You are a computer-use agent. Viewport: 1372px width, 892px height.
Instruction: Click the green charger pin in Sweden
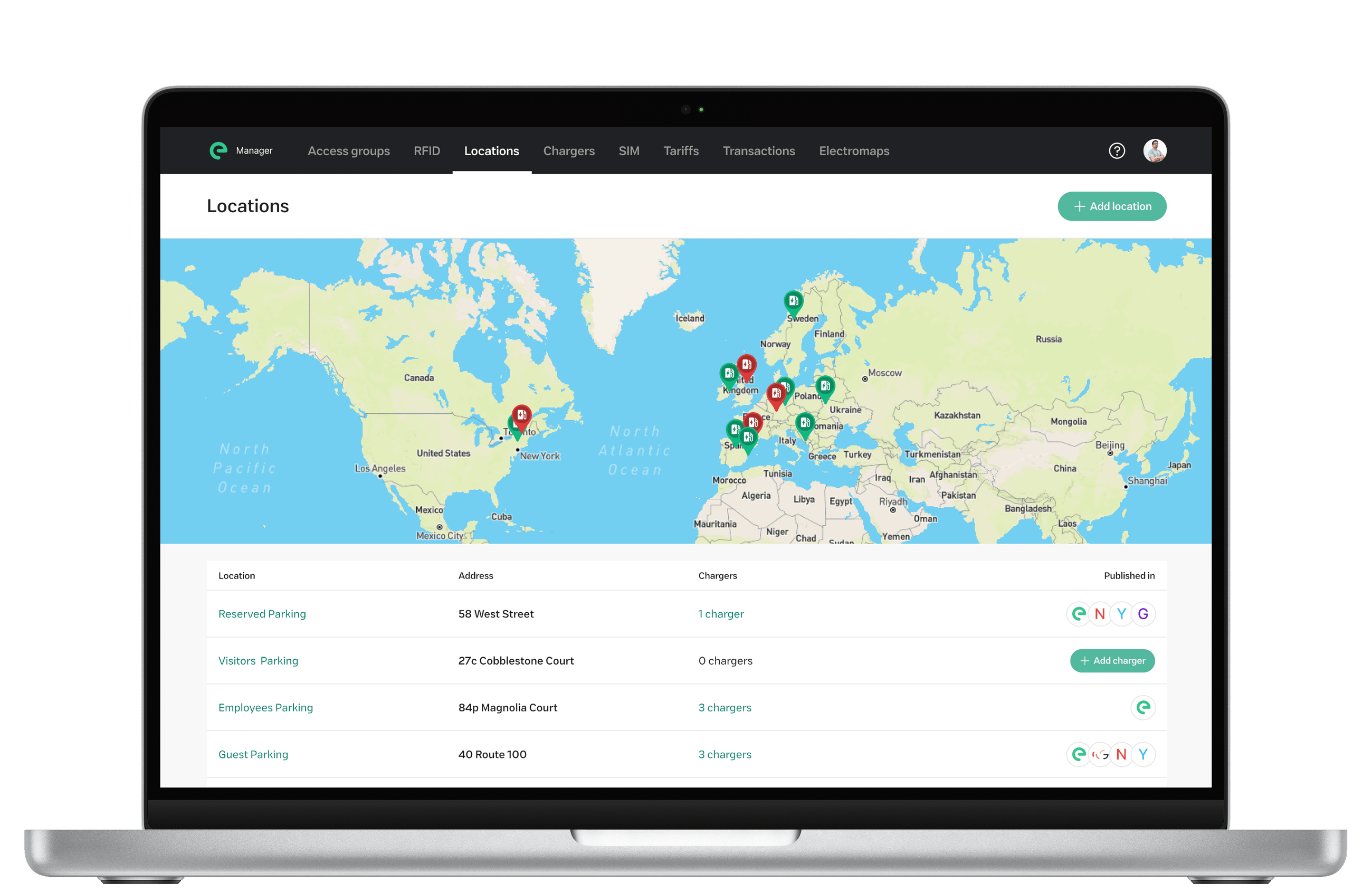(793, 301)
